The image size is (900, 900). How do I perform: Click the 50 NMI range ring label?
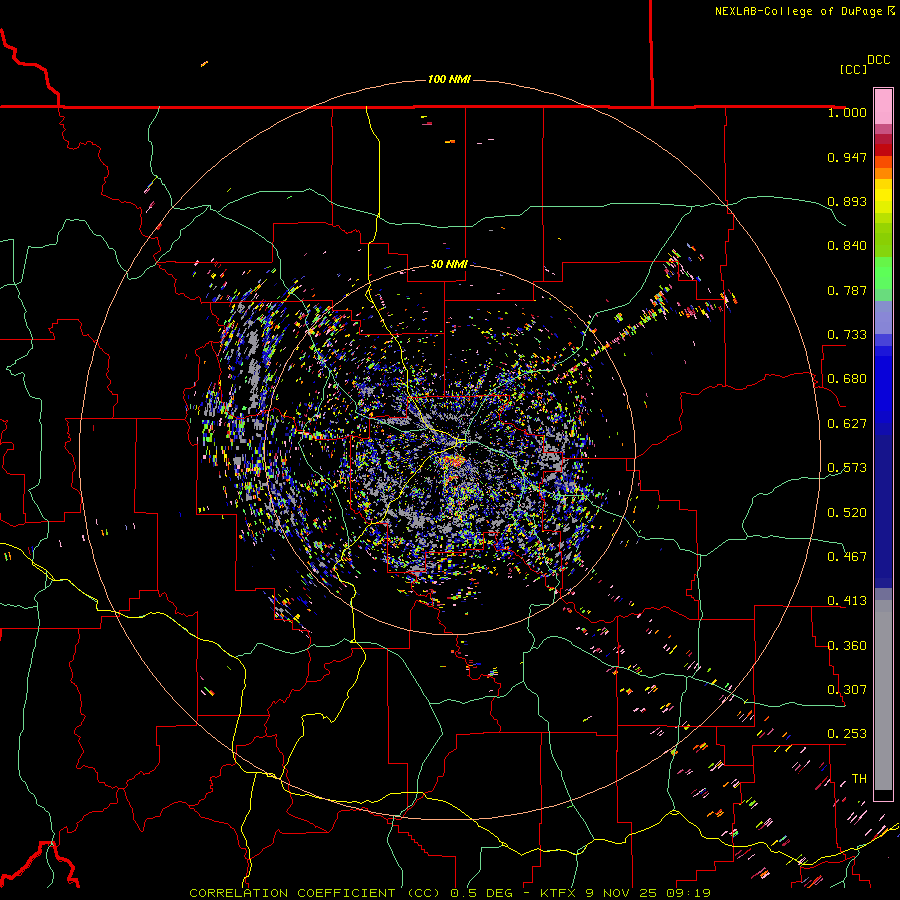pos(449,264)
